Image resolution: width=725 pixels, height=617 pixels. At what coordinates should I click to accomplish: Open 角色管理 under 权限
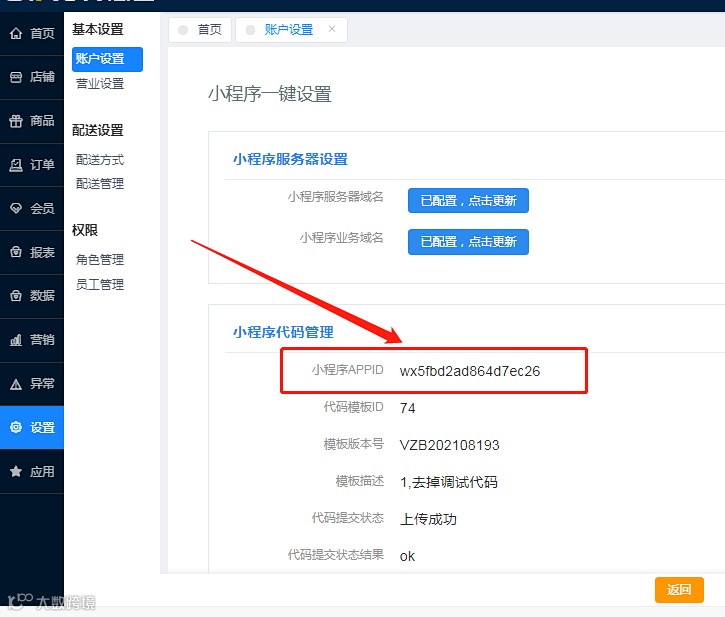100,259
